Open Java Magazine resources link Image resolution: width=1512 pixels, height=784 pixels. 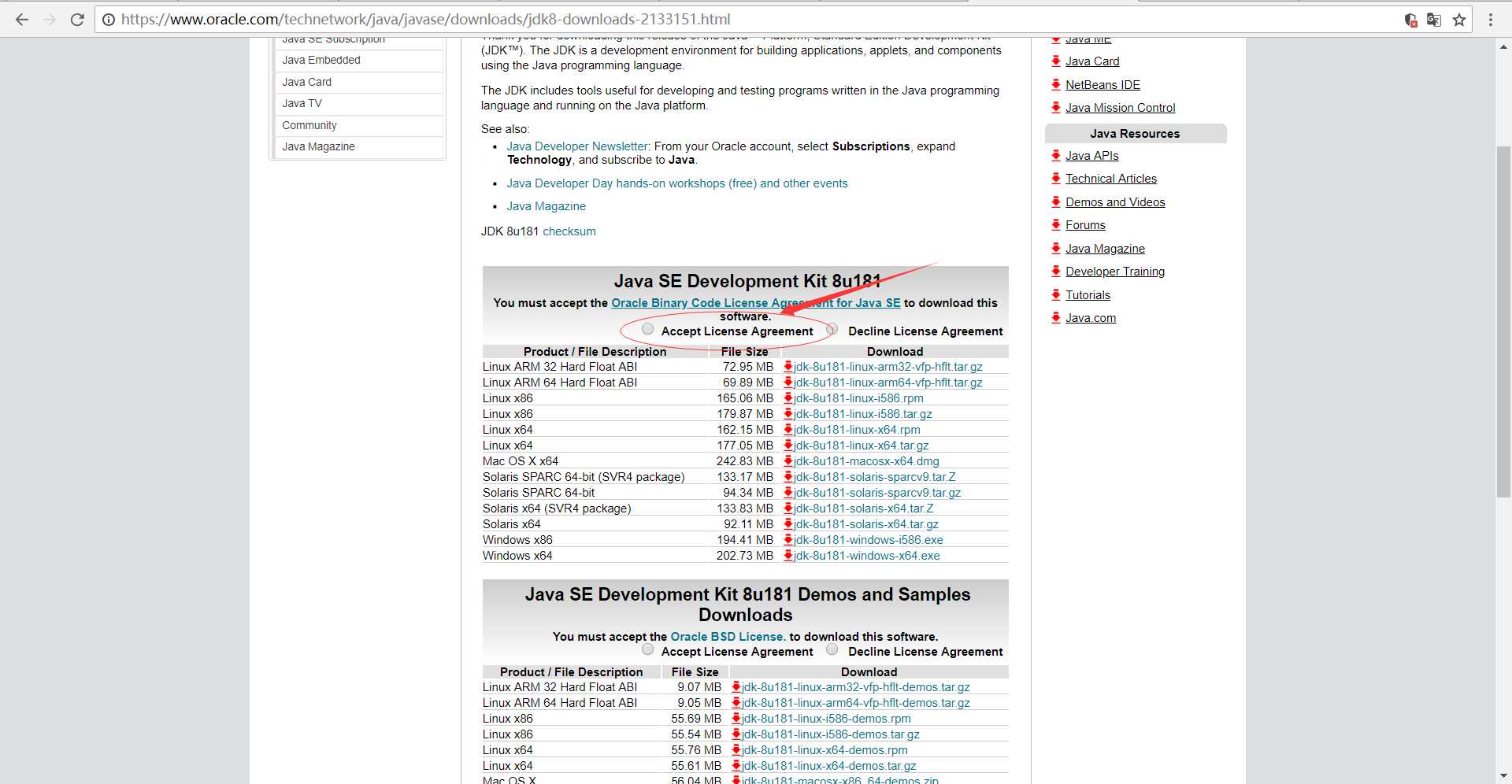click(x=1105, y=249)
